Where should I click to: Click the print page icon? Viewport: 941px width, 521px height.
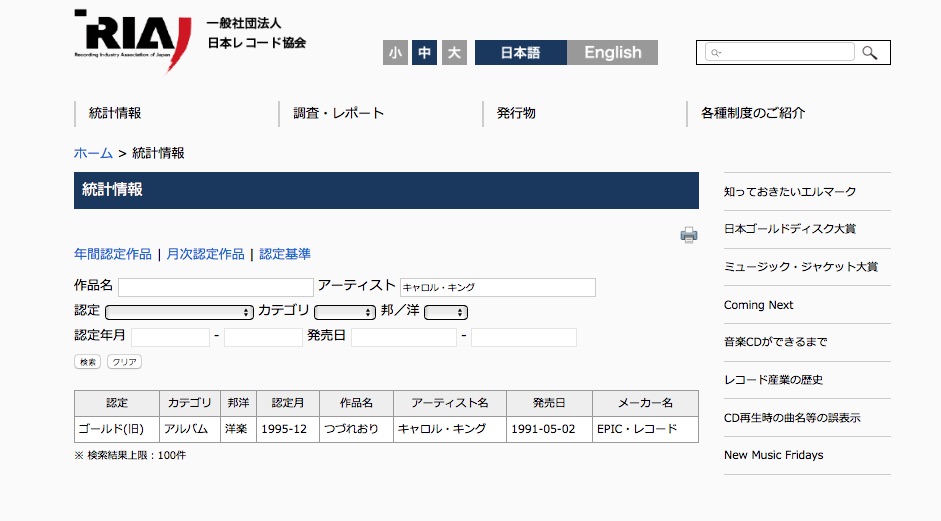pyautogui.click(x=688, y=235)
